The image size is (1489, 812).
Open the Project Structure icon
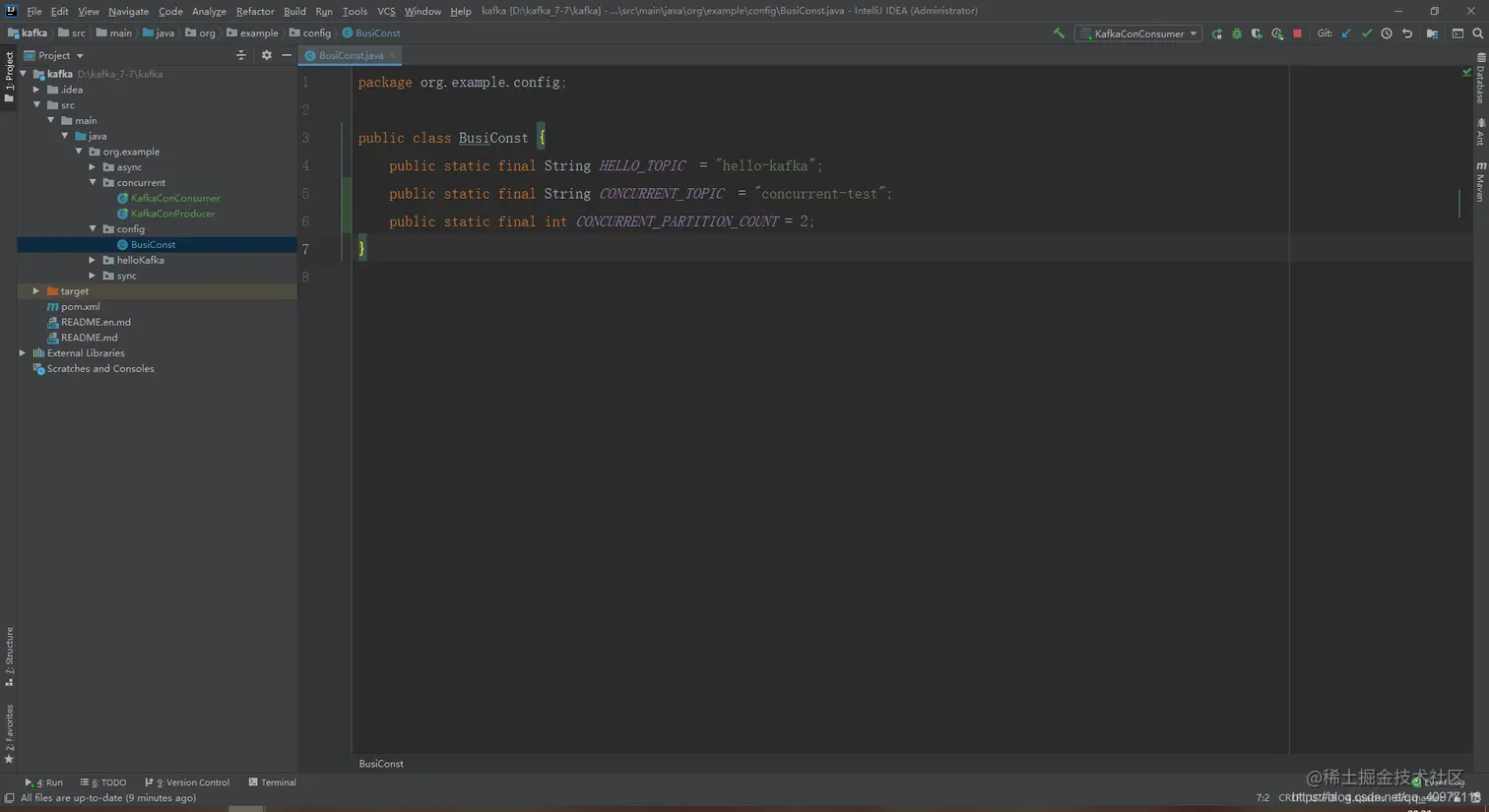tap(1432, 33)
